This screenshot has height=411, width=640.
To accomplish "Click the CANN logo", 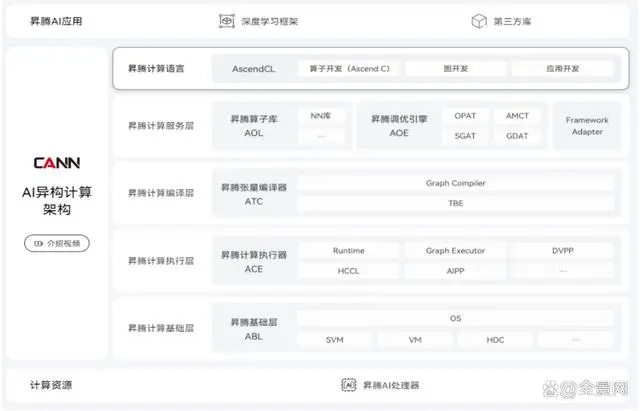I will [56, 163].
